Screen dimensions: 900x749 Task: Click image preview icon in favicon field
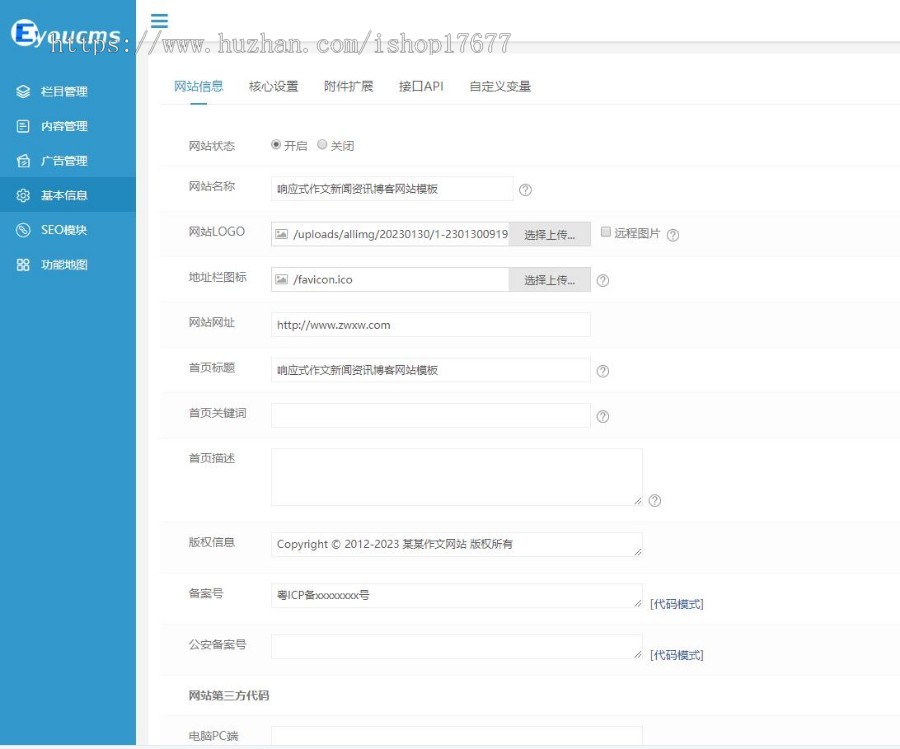pyautogui.click(x=281, y=279)
